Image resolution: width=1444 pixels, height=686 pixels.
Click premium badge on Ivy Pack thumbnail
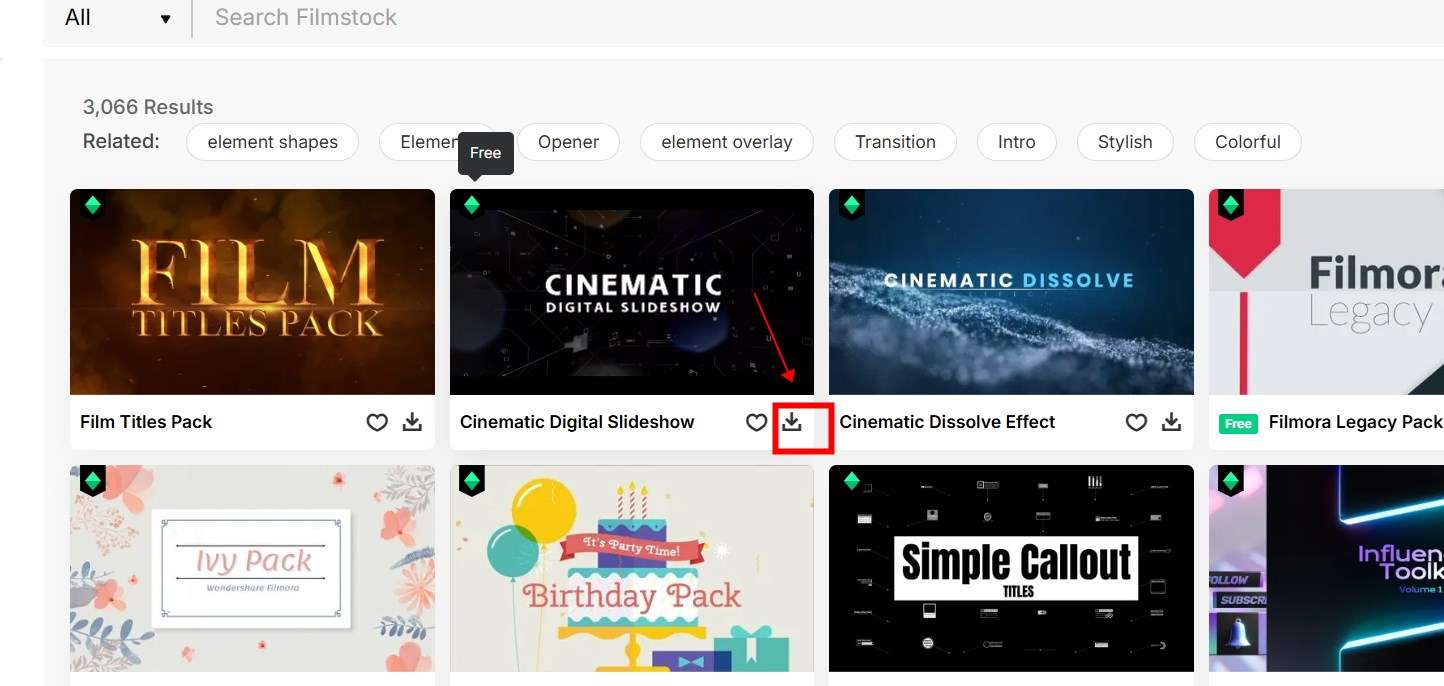(92, 481)
